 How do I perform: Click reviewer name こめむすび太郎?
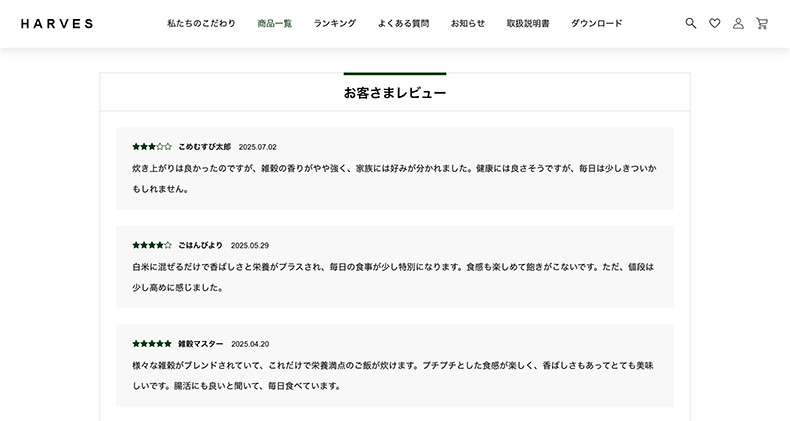click(205, 147)
